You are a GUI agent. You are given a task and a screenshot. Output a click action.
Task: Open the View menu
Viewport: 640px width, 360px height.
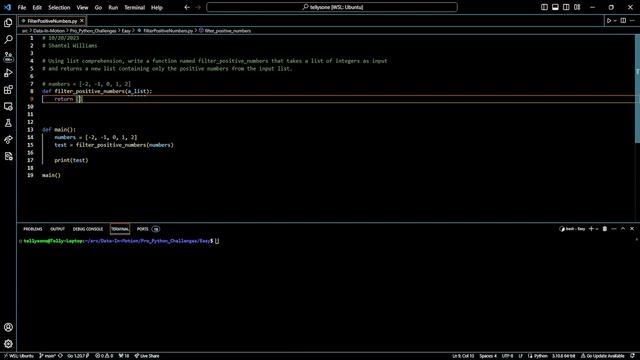point(82,7)
